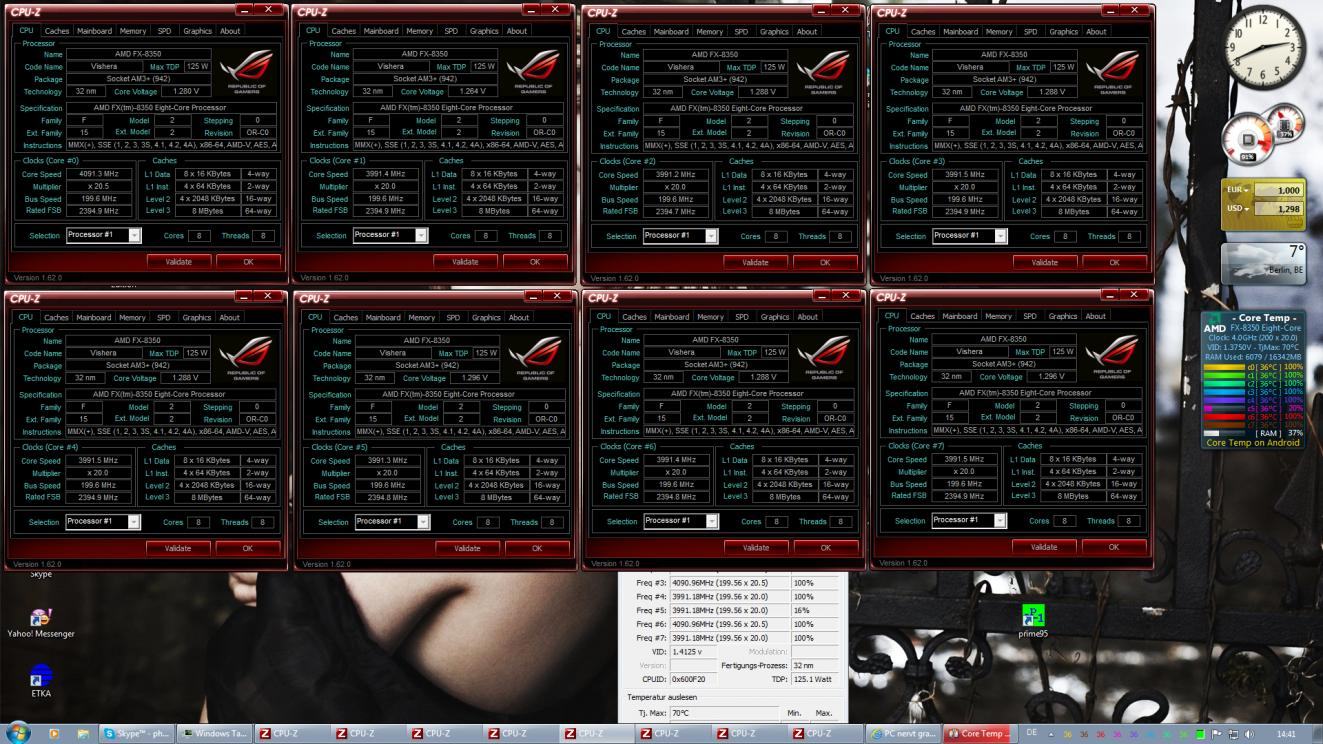Click the DE language indicator
The height and width of the screenshot is (744, 1323).
tap(1032, 733)
